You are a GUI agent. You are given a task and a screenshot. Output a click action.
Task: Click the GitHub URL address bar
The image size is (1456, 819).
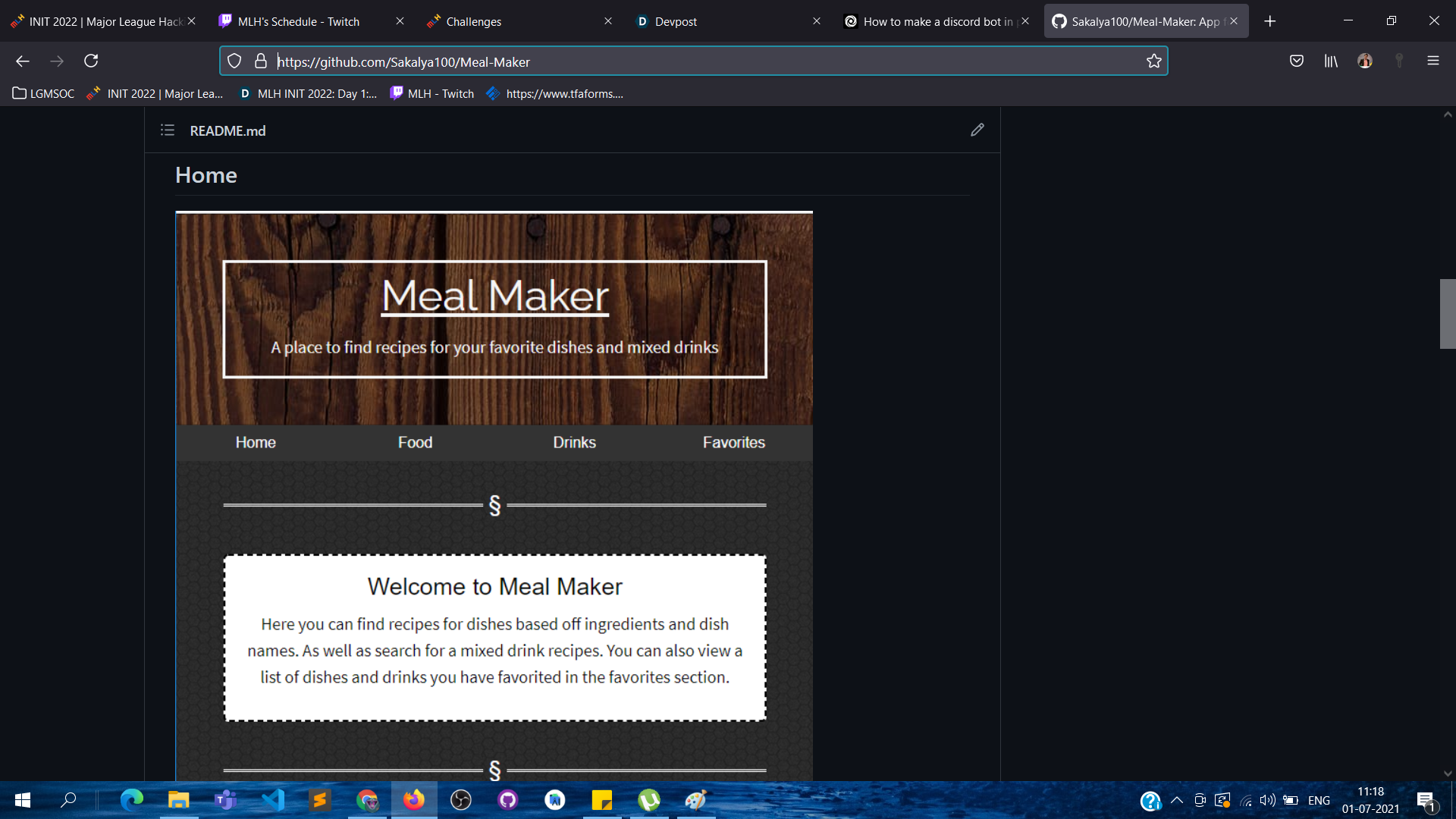[682, 61]
